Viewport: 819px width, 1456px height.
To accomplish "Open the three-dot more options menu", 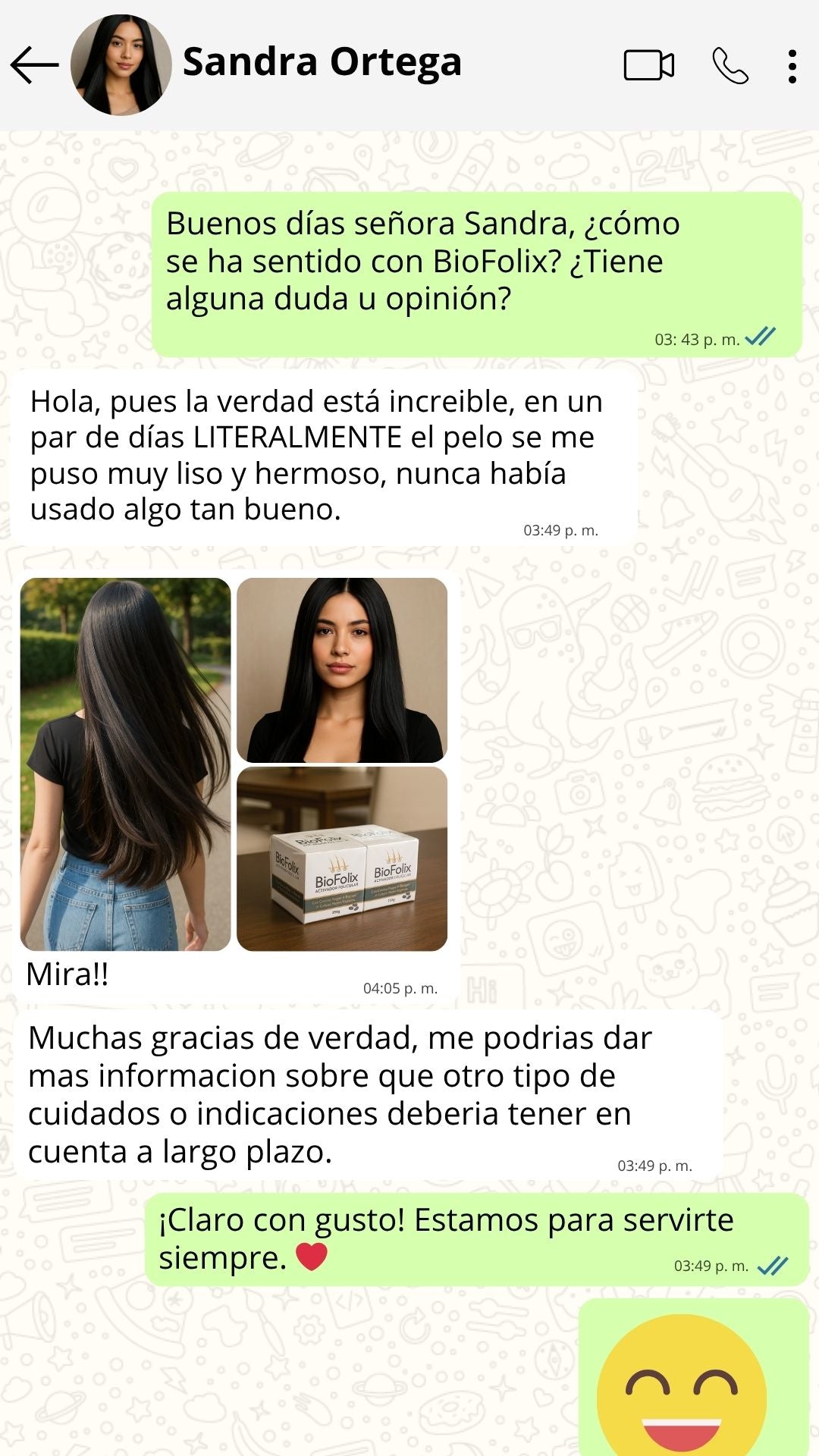I will point(792,66).
